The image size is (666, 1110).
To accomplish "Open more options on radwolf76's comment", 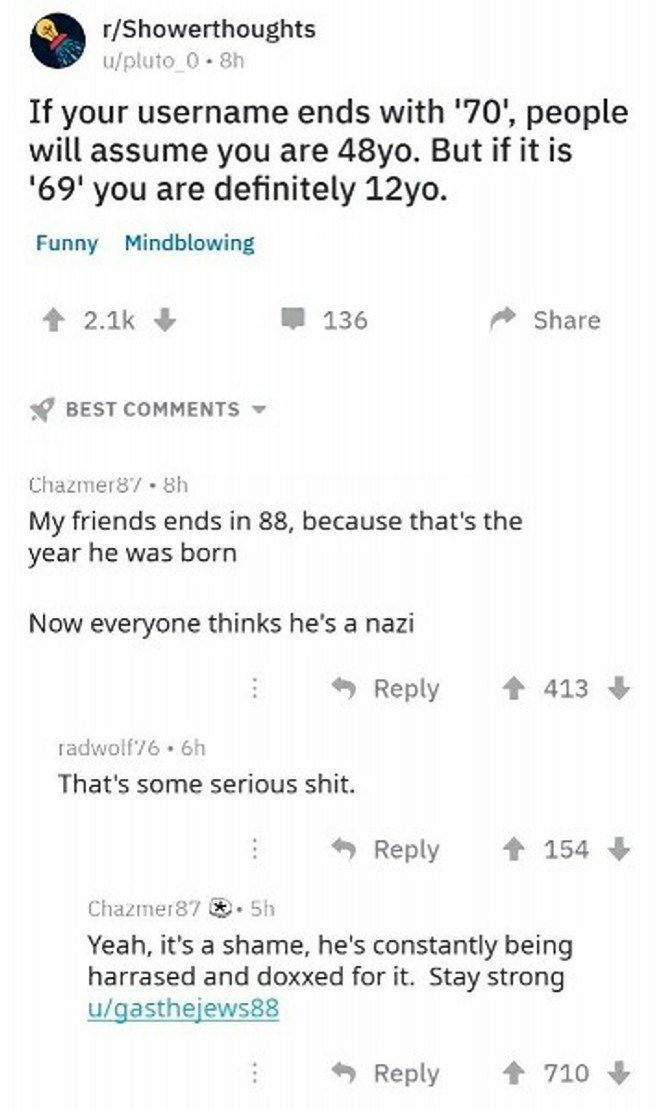I will click(255, 849).
